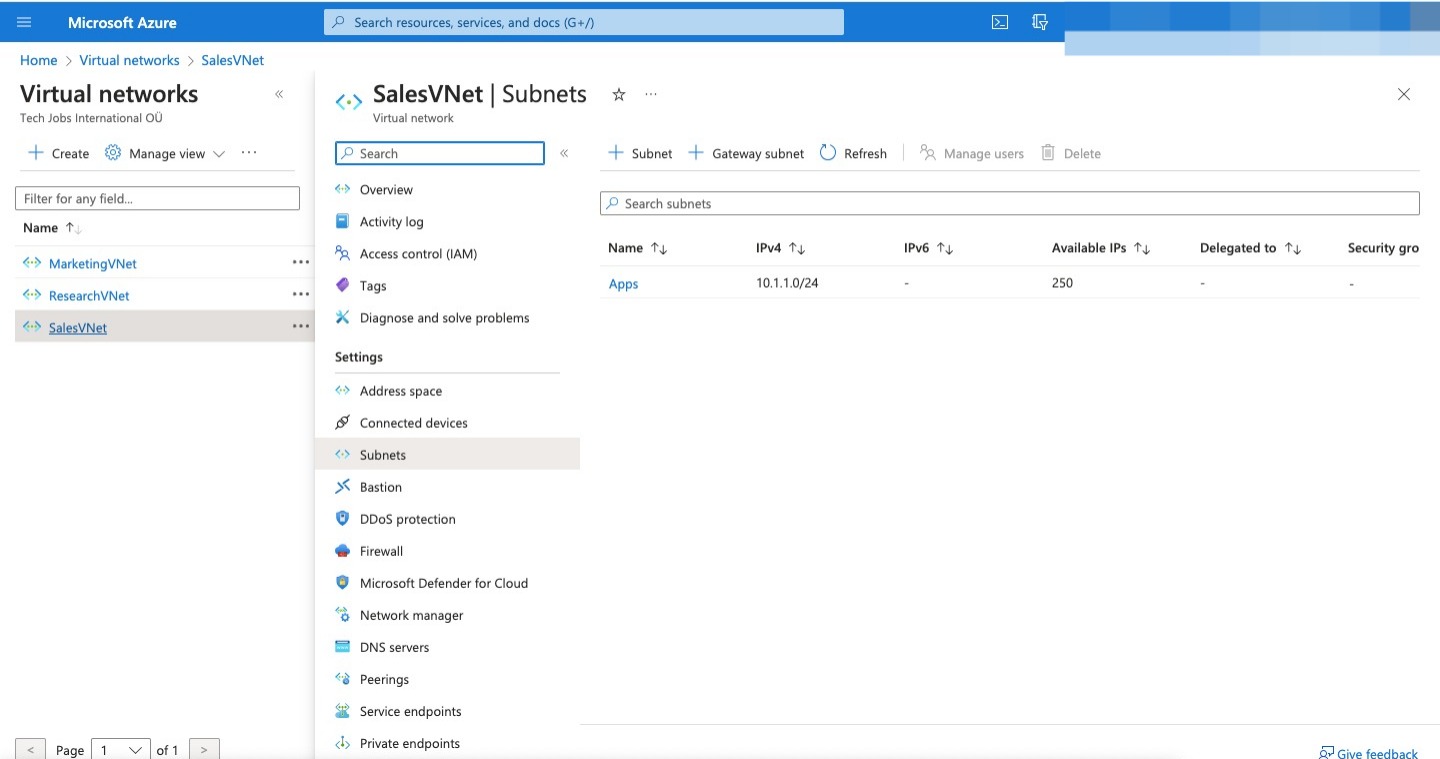
Task: Open MarketingVNet from the list
Action: point(93,264)
